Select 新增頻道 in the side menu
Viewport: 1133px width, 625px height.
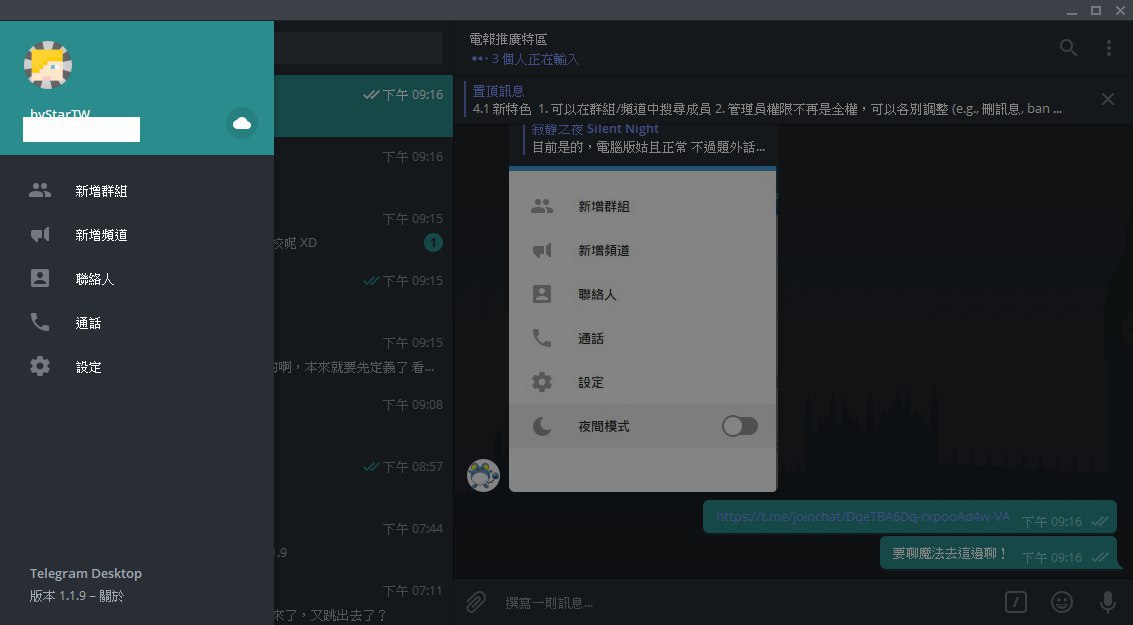tap(100, 235)
